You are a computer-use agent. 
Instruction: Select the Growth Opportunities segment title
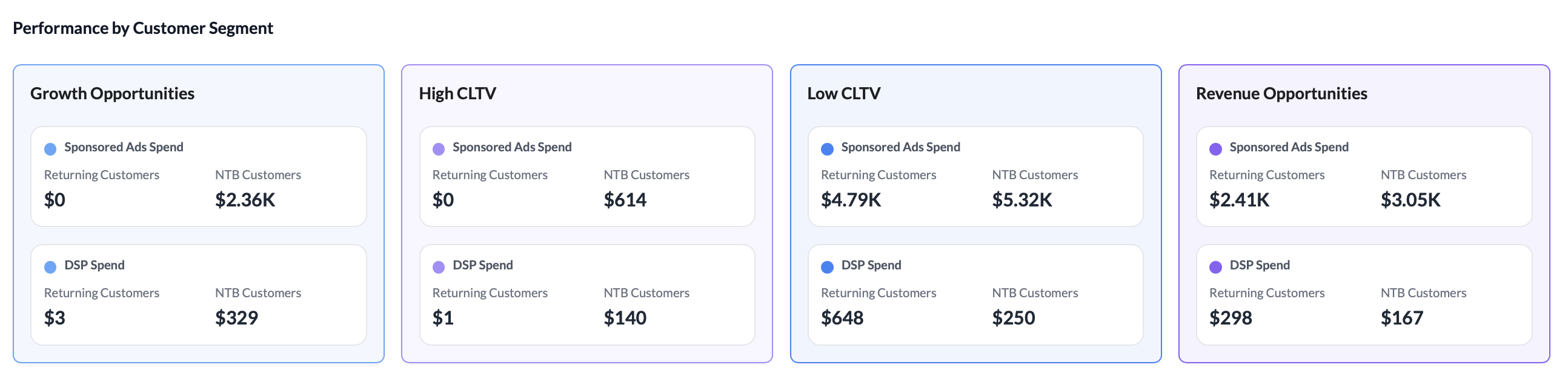(113, 93)
